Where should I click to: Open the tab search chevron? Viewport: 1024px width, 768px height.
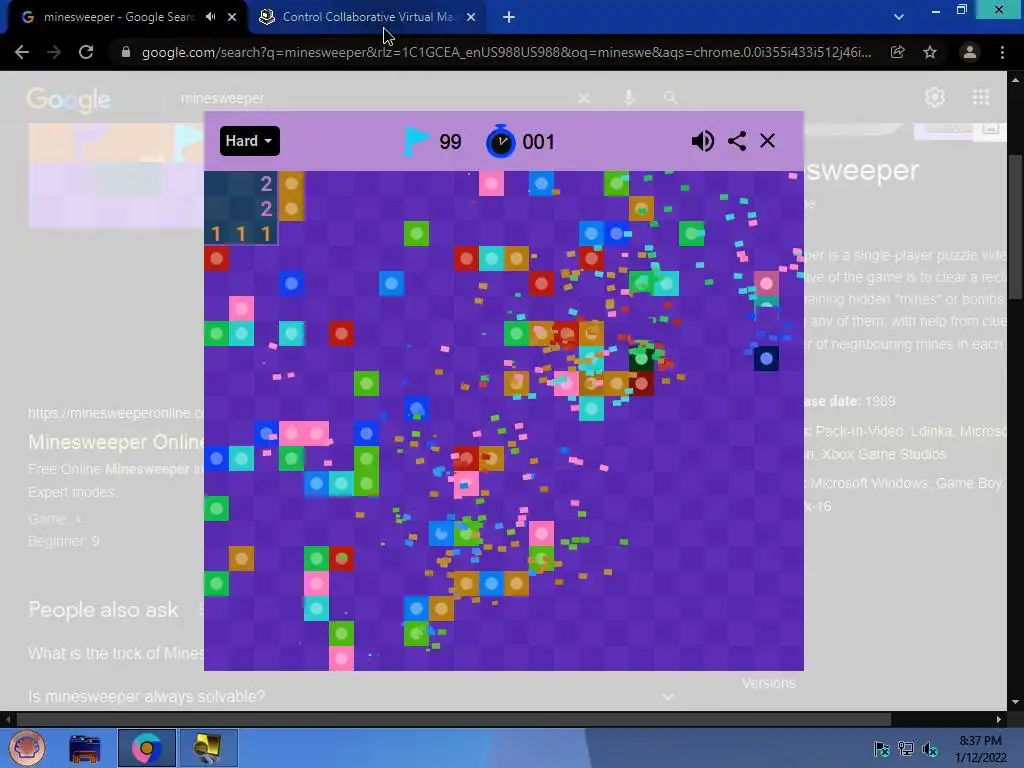click(x=899, y=17)
